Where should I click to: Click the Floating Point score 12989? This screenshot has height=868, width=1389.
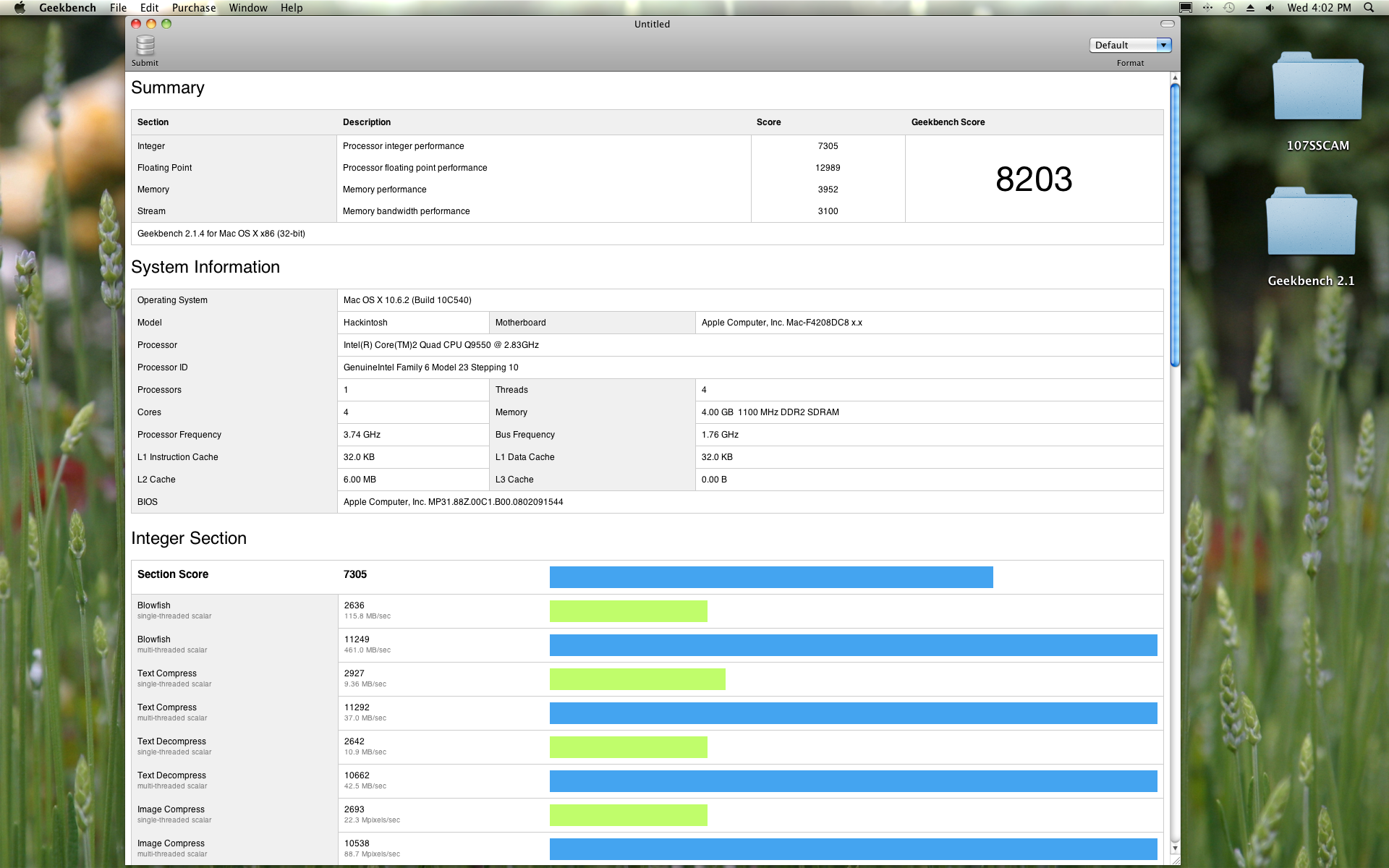click(828, 168)
